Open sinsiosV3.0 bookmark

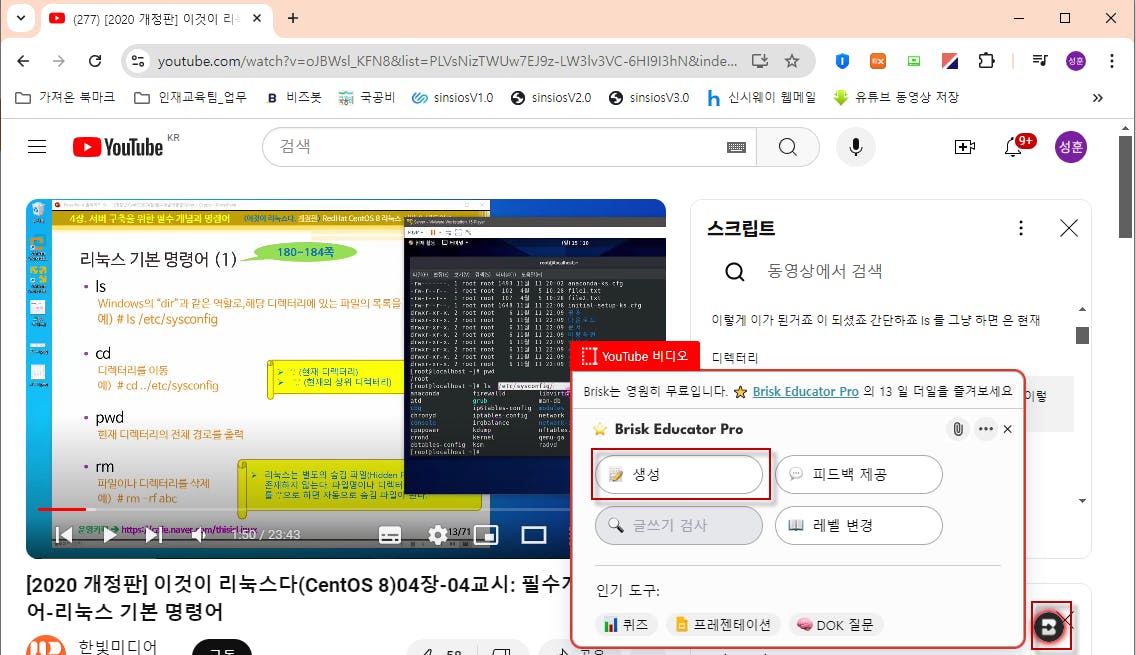648,97
